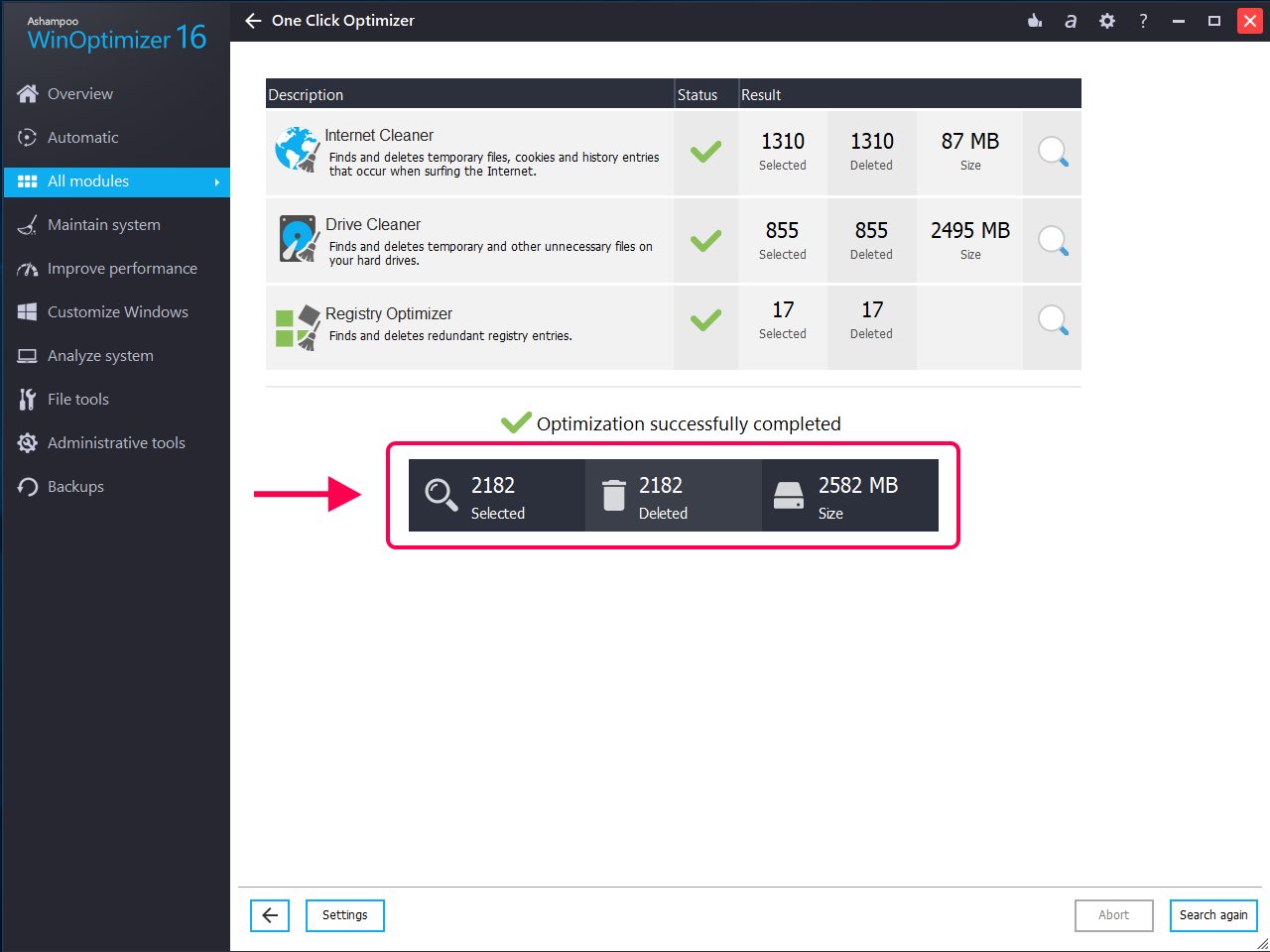The width and height of the screenshot is (1270, 952).
Task: Minimize the WinOptimizer window
Action: click(x=1179, y=21)
